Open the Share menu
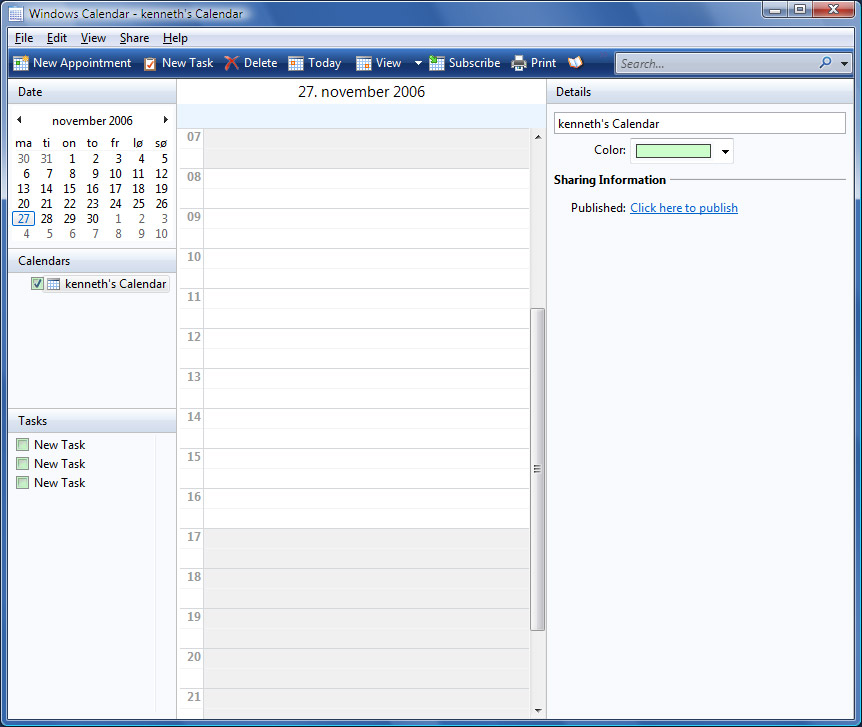 134,38
